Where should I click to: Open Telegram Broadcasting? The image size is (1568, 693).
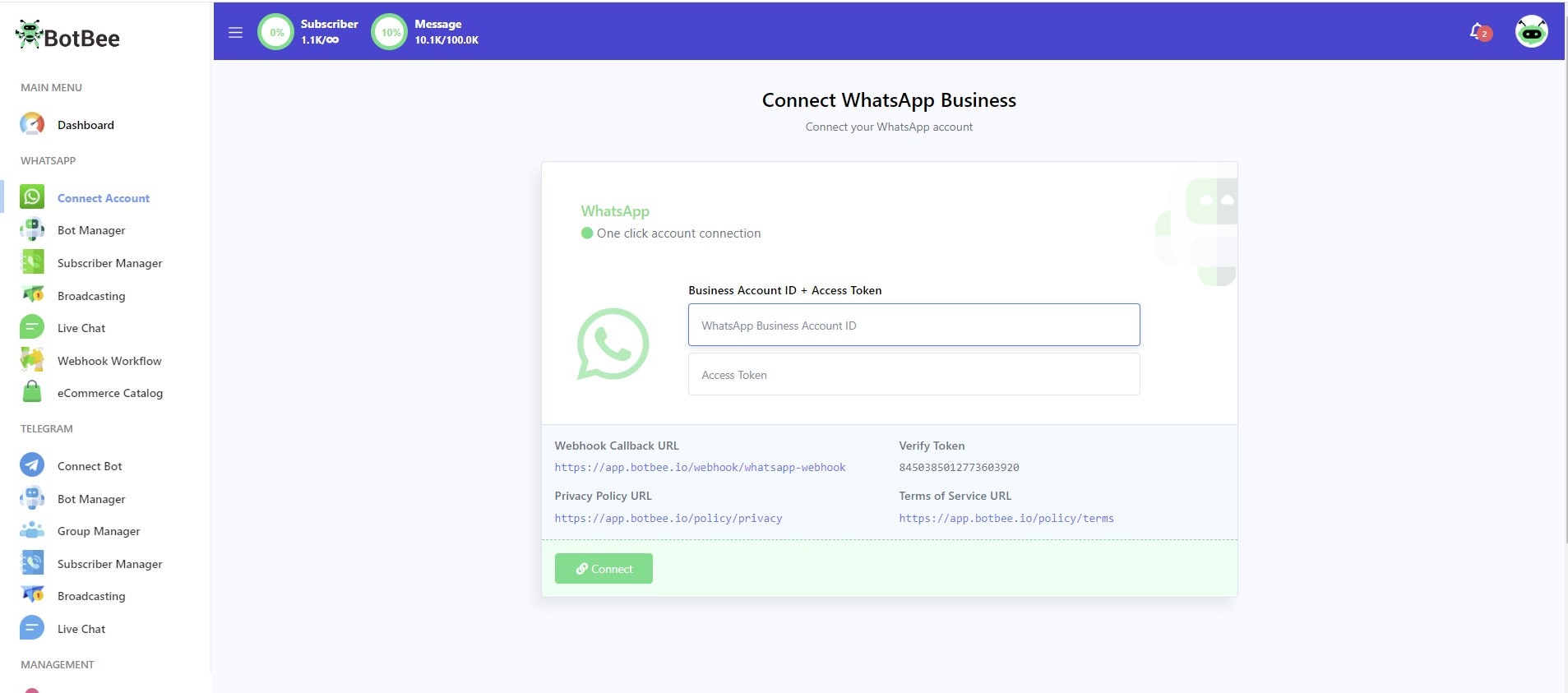tap(91, 596)
